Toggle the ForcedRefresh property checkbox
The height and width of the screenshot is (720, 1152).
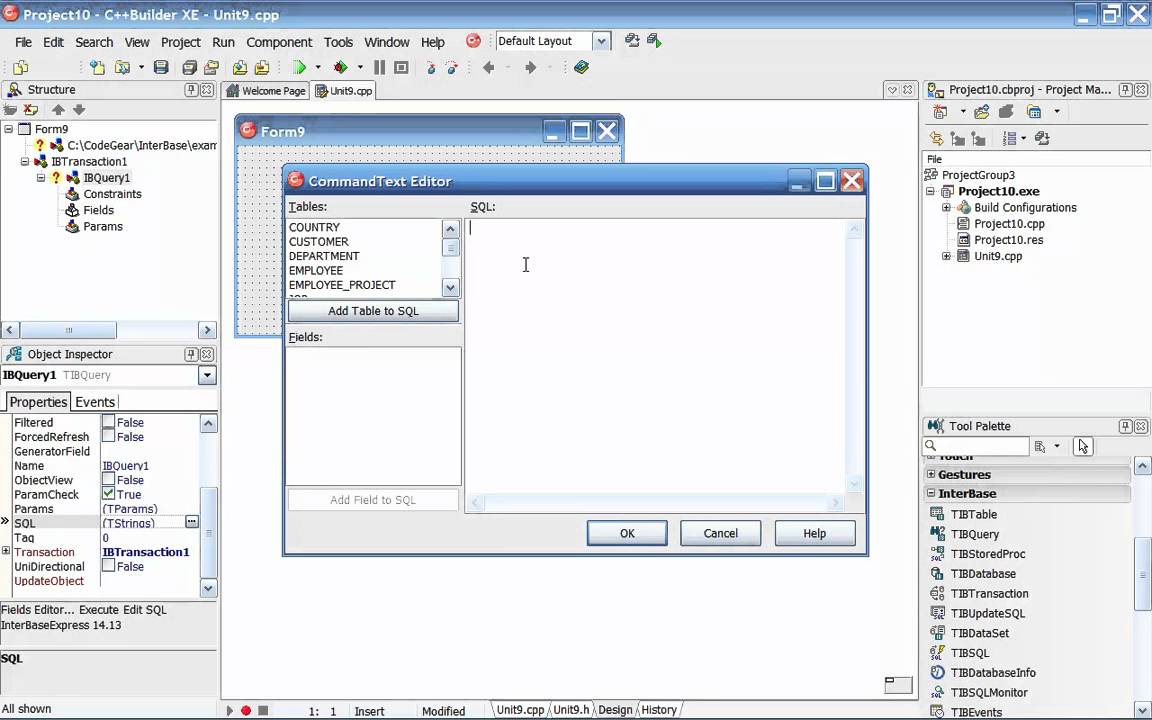click(x=108, y=436)
